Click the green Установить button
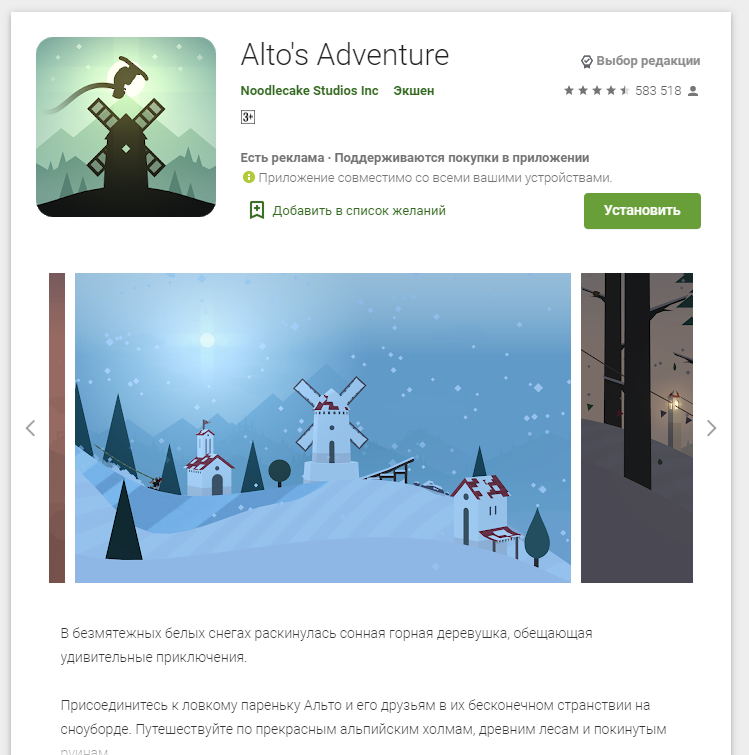 click(642, 211)
